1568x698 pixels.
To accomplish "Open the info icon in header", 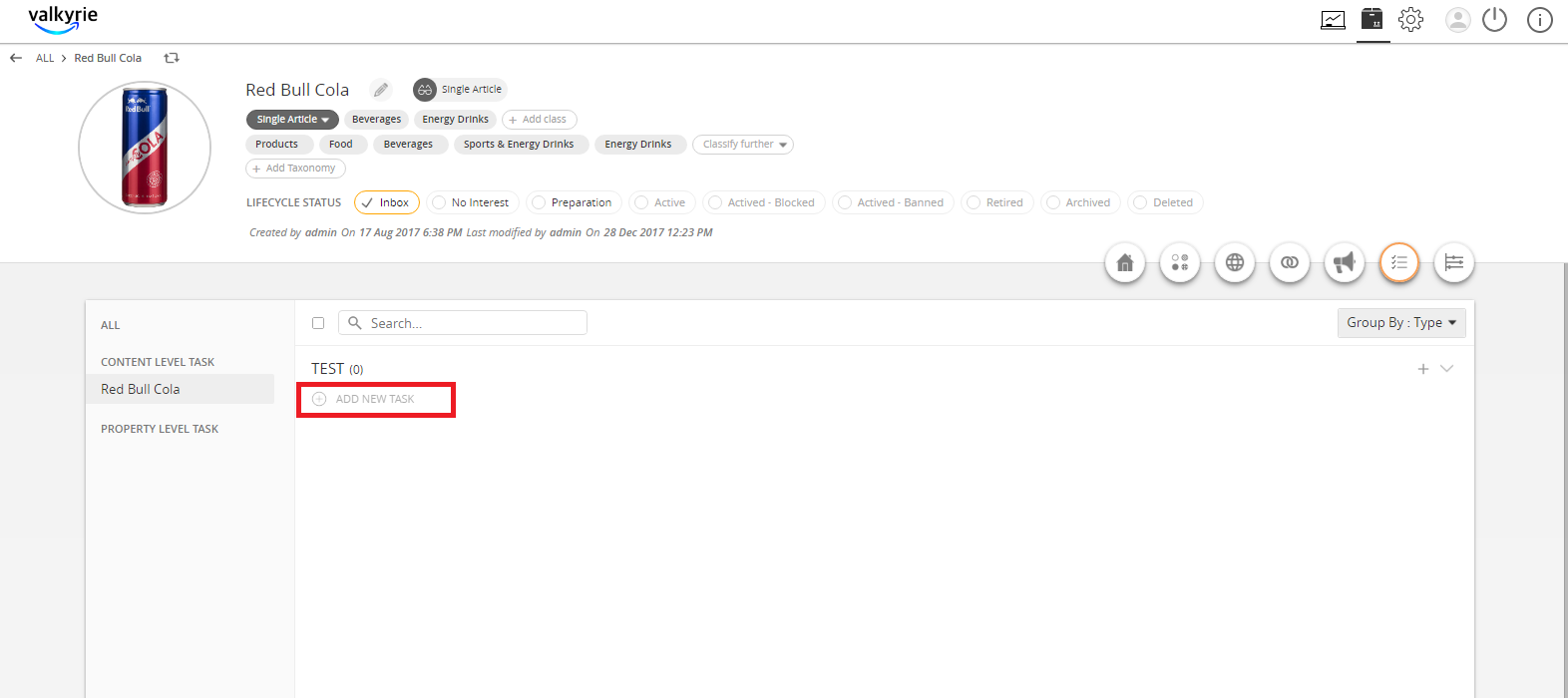I will tap(1540, 20).
